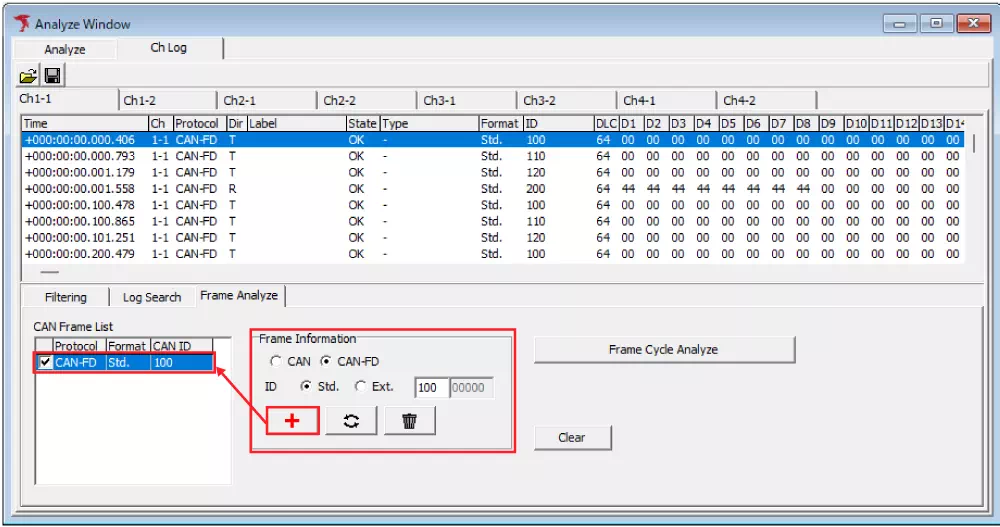Click the D8 column header

pos(807,123)
